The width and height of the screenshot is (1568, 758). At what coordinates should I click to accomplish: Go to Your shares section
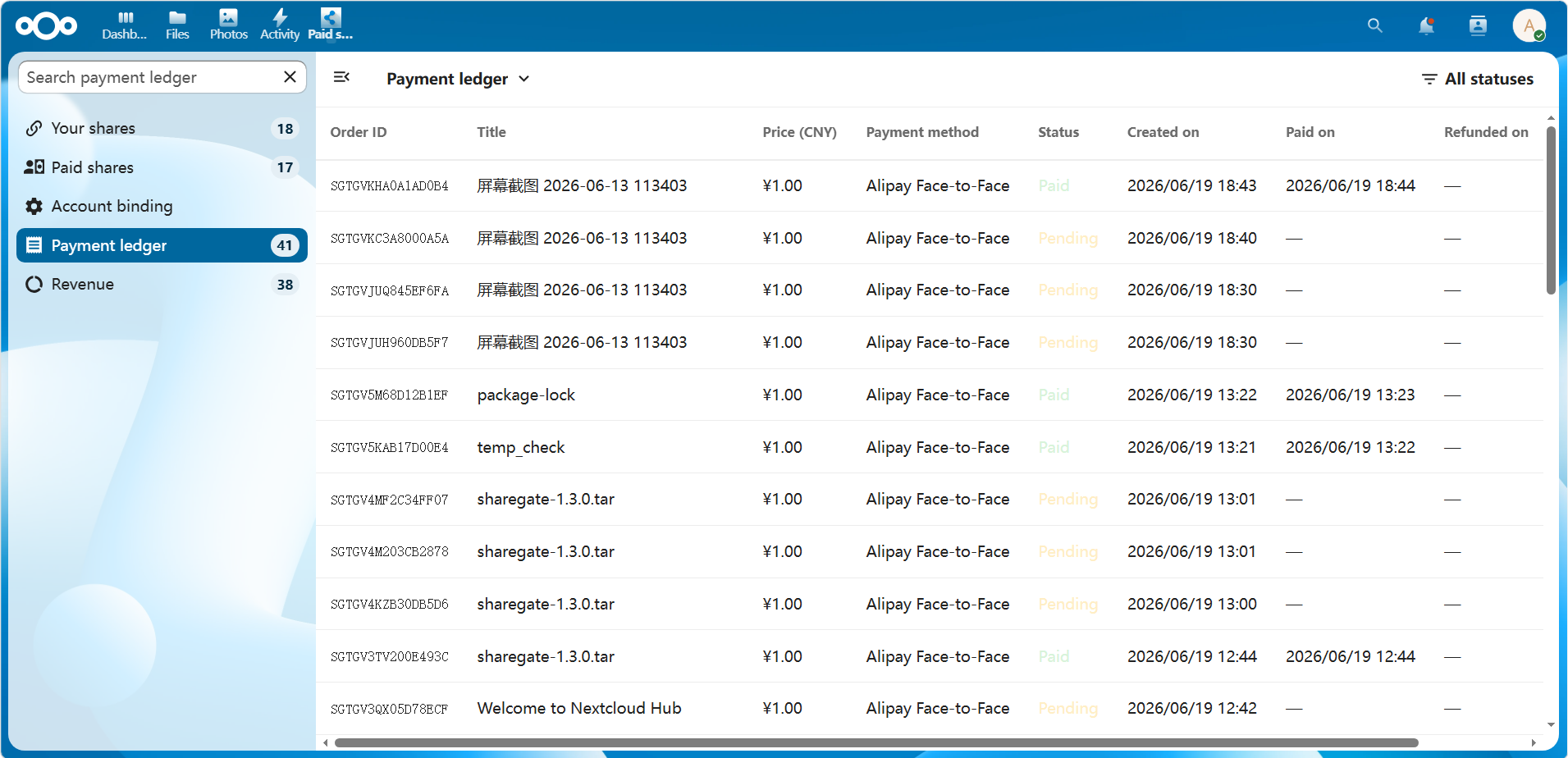(162, 128)
